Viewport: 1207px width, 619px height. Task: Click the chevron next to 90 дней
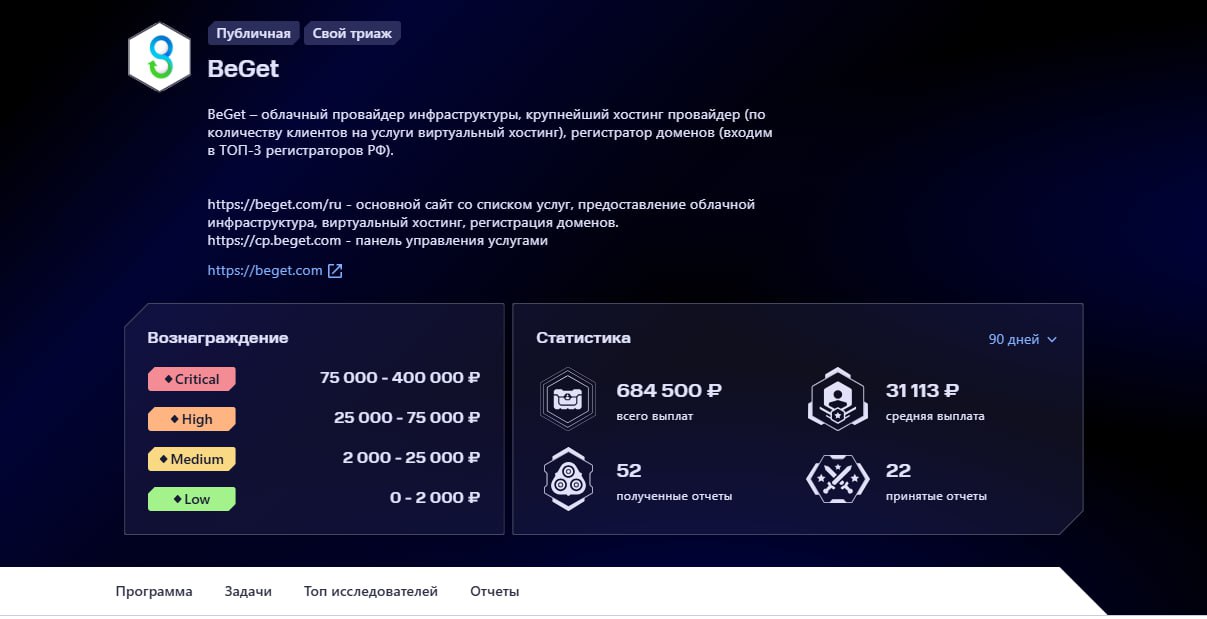point(1051,340)
